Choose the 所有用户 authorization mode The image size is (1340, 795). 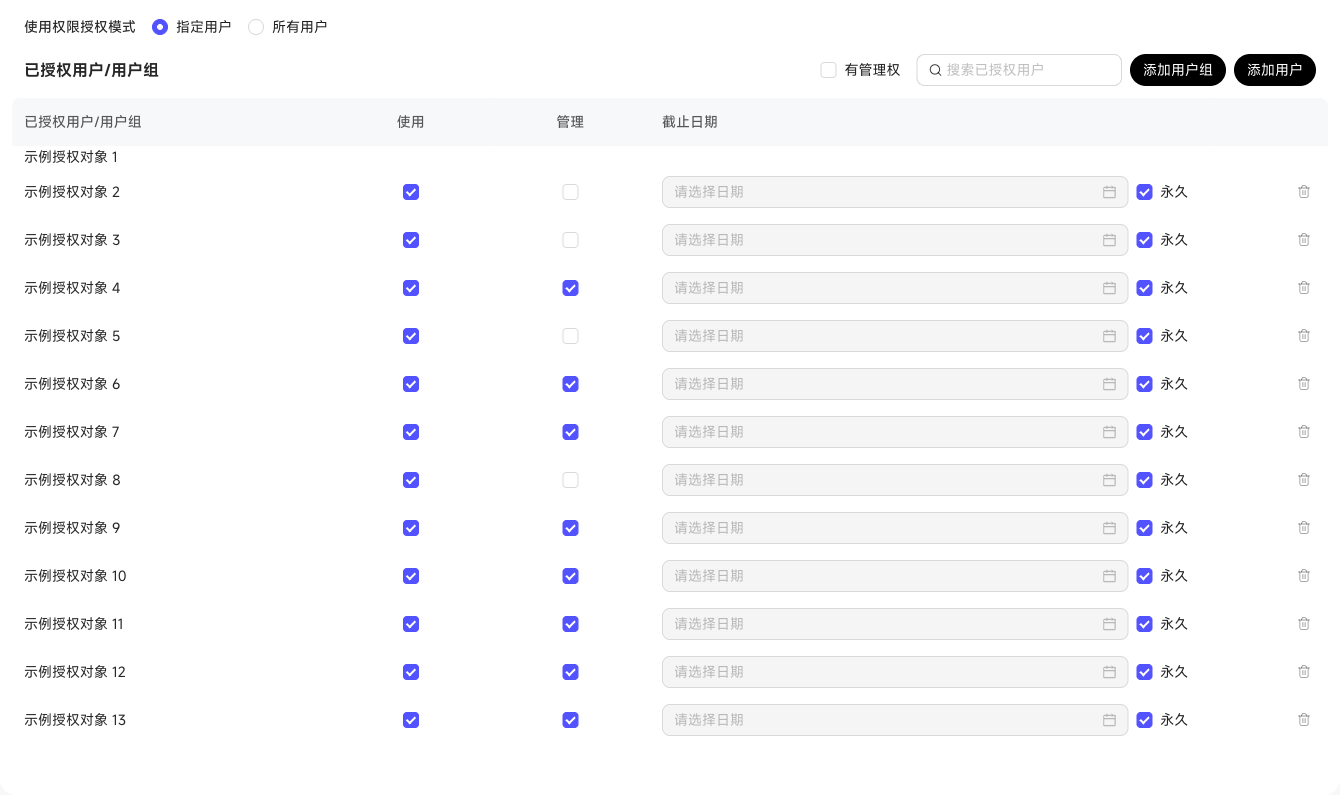coord(256,27)
